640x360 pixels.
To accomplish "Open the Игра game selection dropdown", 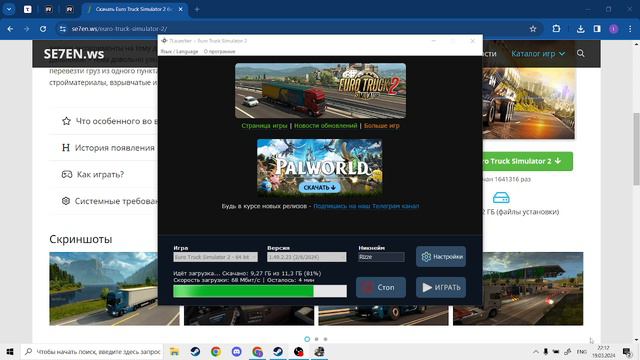I will pyautogui.click(x=216, y=257).
